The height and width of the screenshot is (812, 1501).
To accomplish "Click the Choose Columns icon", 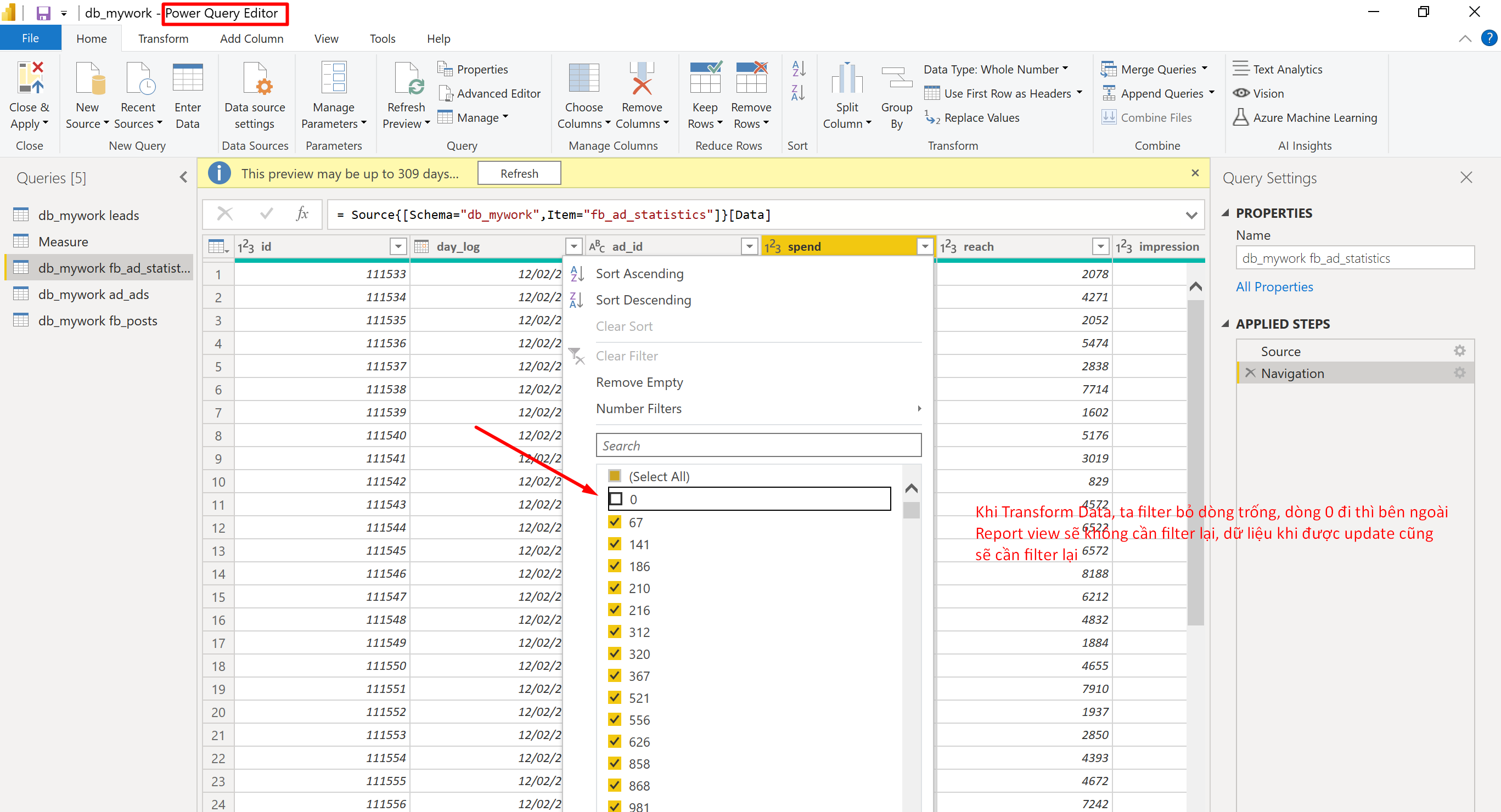I will click(583, 78).
